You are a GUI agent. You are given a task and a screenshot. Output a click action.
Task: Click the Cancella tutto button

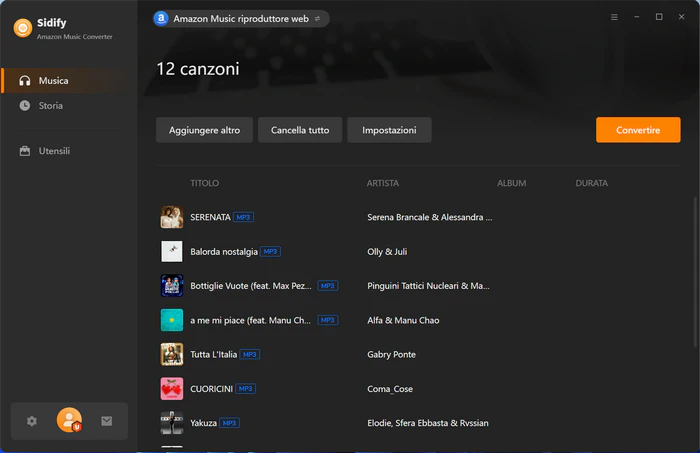click(300, 130)
